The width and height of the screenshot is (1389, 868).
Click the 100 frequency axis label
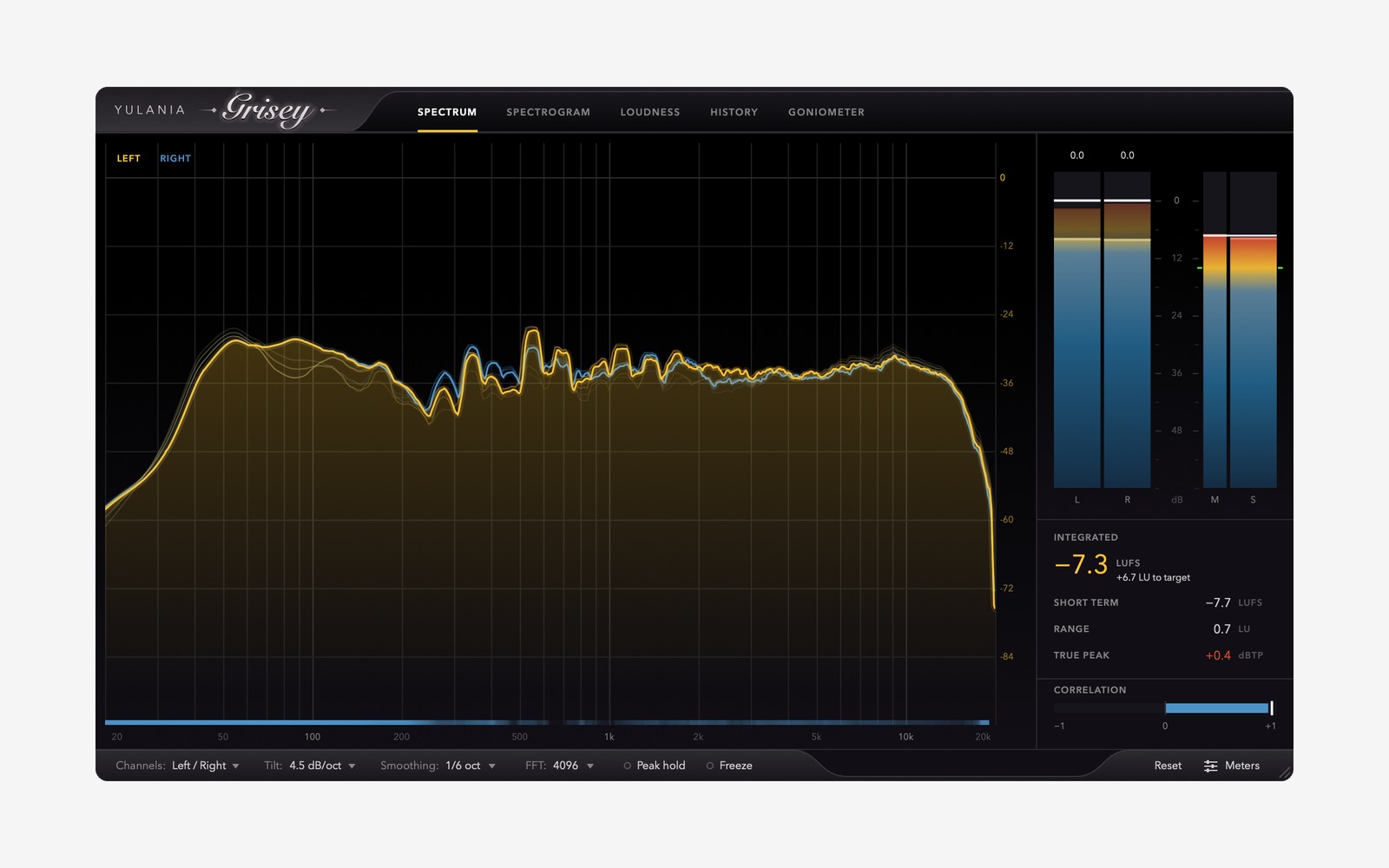313,737
